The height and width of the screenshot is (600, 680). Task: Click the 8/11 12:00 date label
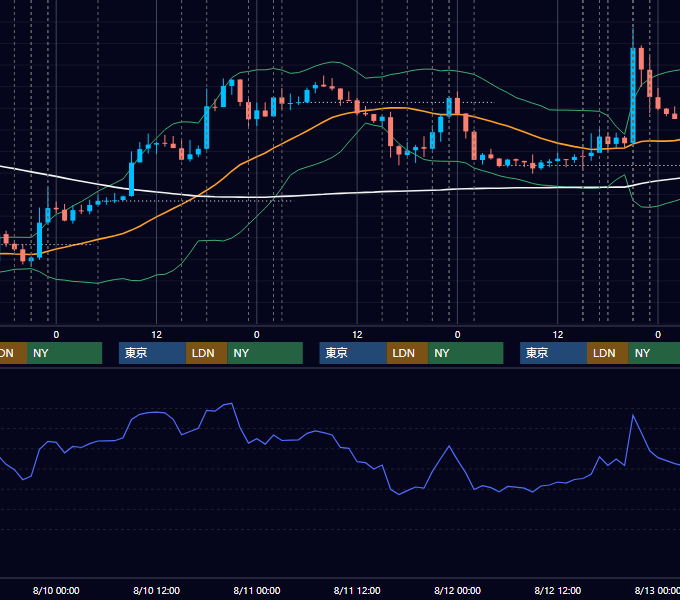[x=357, y=590]
